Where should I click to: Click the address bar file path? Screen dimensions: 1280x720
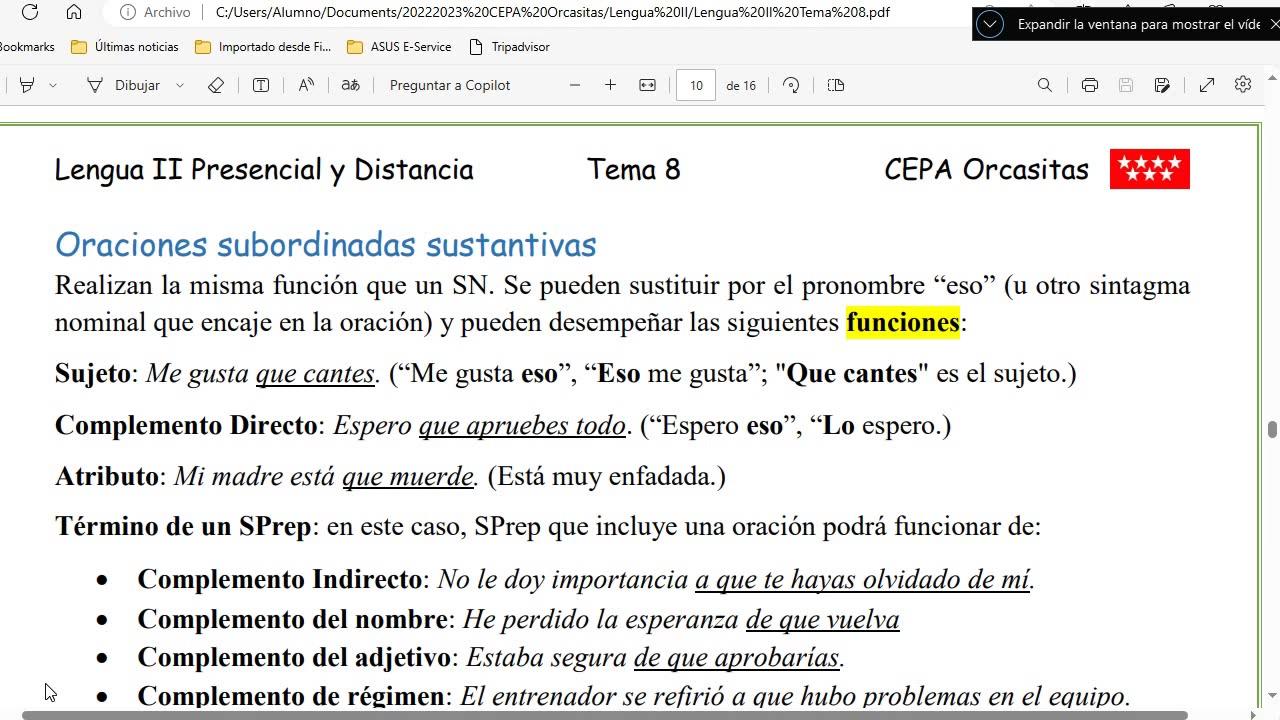[552, 12]
